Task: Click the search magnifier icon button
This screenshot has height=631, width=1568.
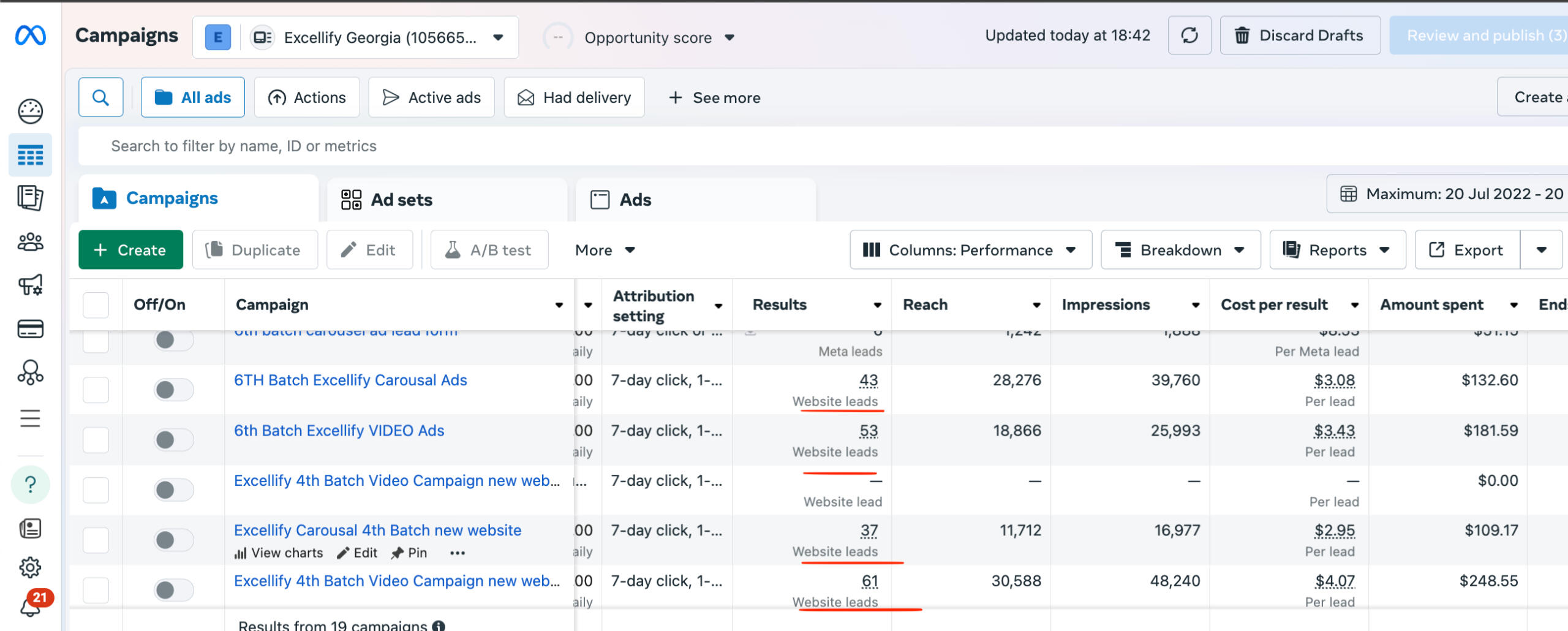Action: (x=100, y=97)
